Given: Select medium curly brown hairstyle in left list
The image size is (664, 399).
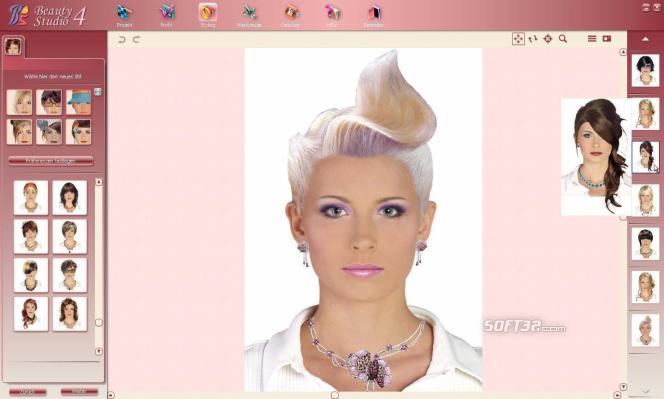Looking at the screenshot, I should 69,314.
